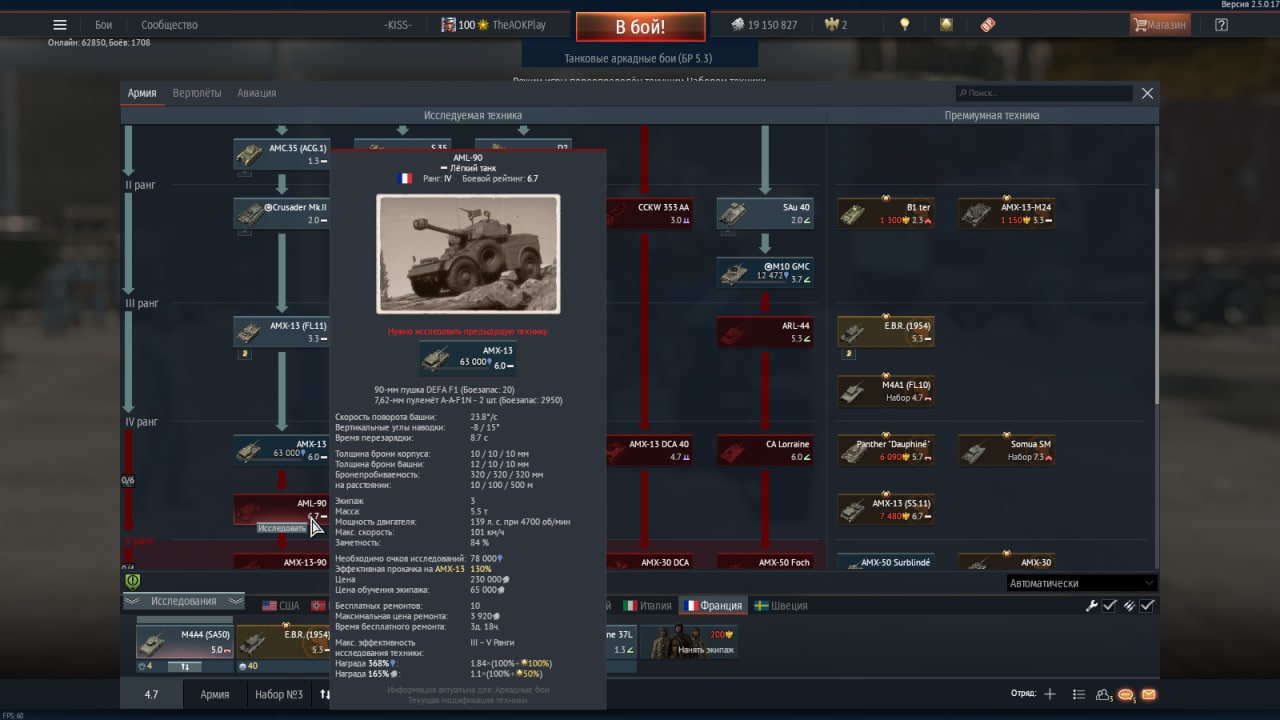1280x720 pixels.
Task: Select the Швеция nation tab
Action: click(x=781, y=606)
